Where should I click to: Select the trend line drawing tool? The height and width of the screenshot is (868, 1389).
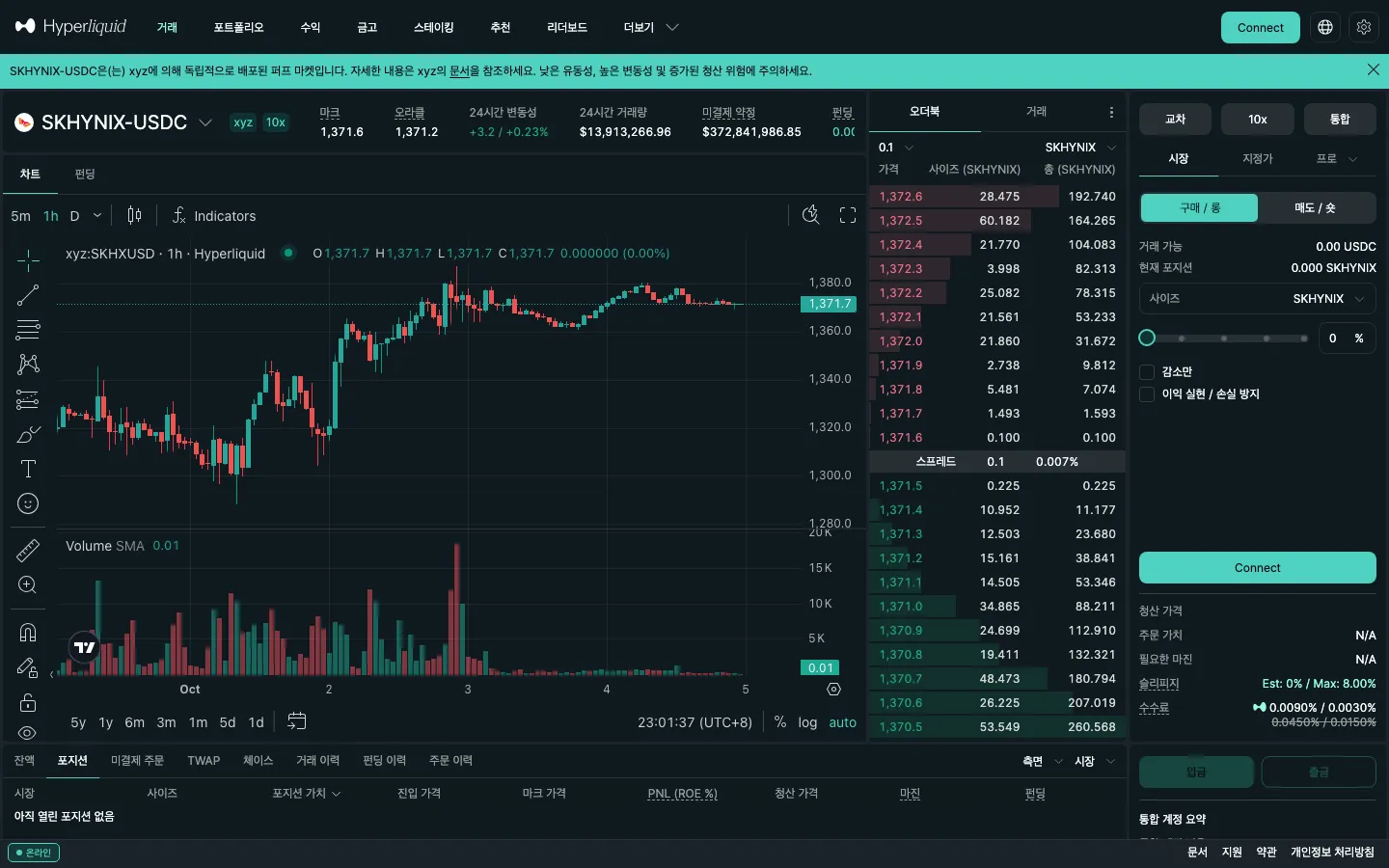pyautogui.click(x=28, y=295)
